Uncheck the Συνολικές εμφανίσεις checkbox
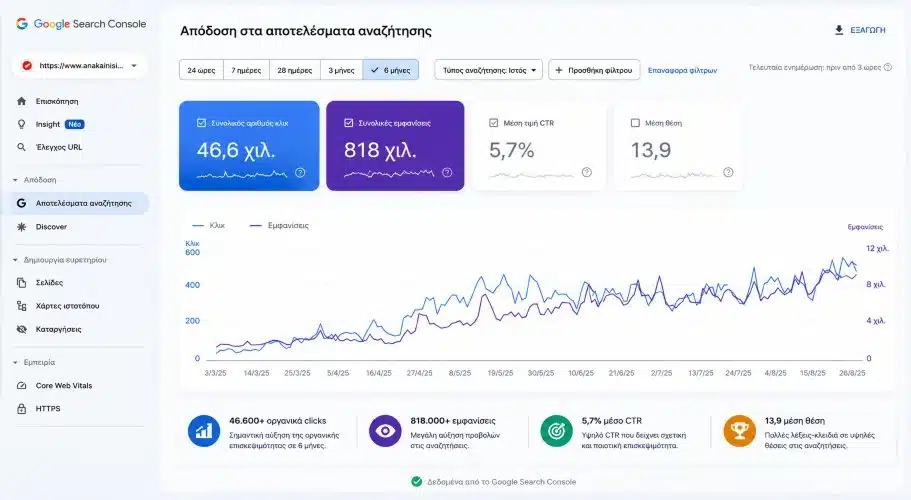This screenshot has width=911, height=500. (349, 123)
